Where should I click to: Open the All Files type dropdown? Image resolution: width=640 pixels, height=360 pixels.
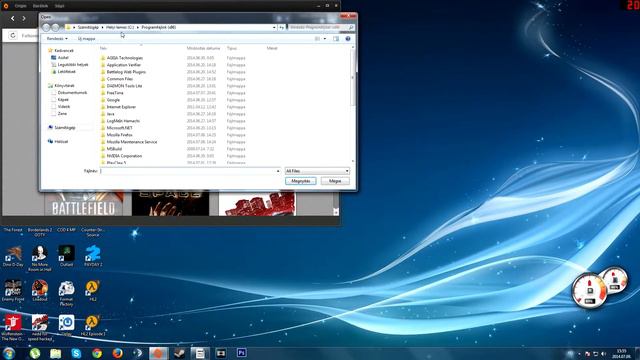click(x=317, y=171)
